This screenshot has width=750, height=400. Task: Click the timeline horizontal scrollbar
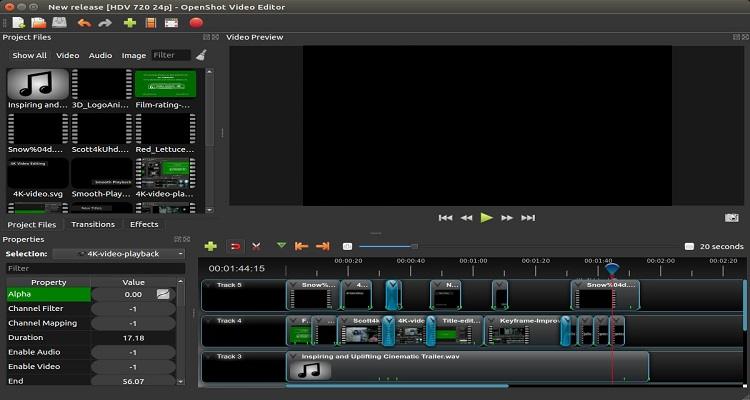(x=397, y=386)
